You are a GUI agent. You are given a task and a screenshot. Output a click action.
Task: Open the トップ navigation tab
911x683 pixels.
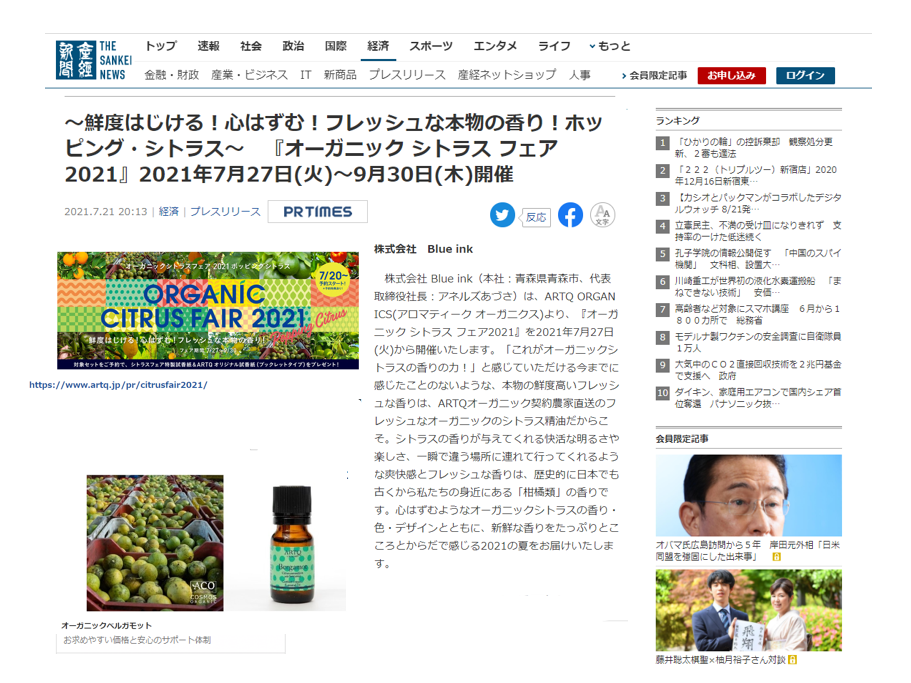click(161, 46)
